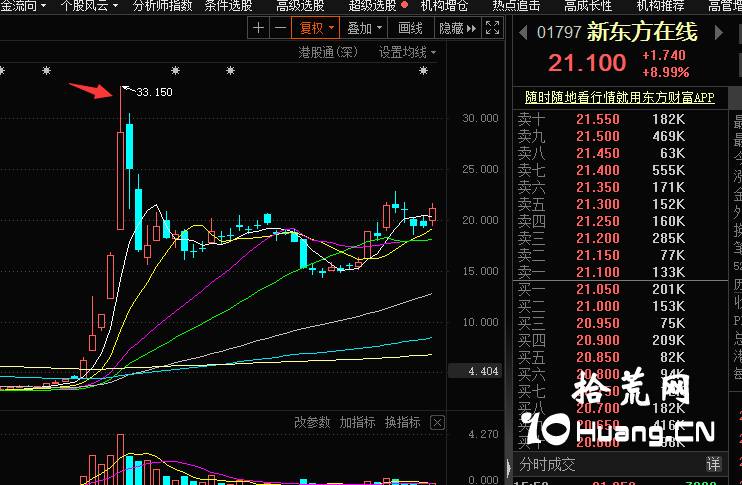Select 卖六 price 21.350
Image resolution: width=742 pixels, height=485 pixels.
tap(598, 187)
